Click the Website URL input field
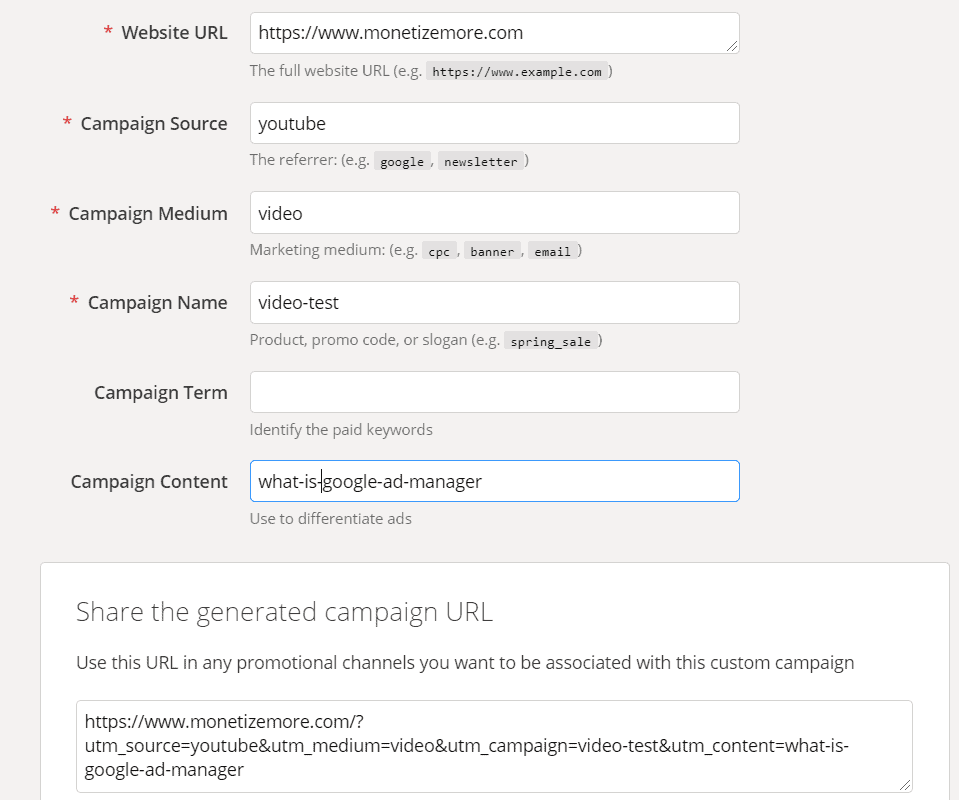Screen dimensions: 960x800 click(495, 33)
